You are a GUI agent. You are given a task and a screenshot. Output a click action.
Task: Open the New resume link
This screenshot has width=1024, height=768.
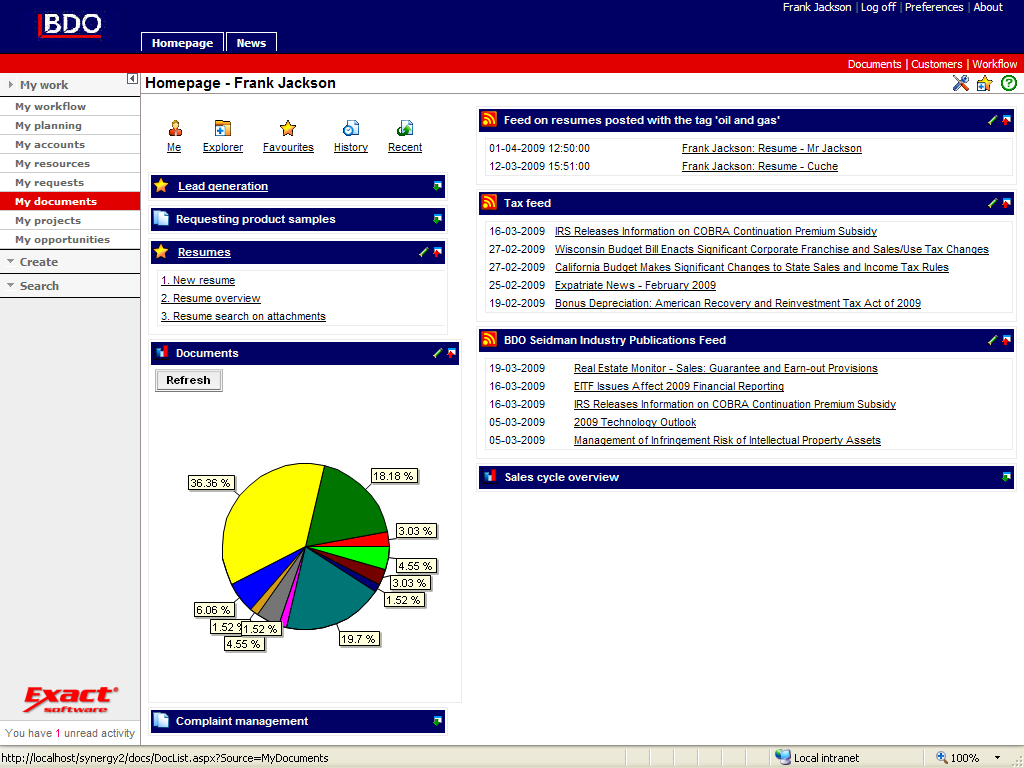point(198,280)
